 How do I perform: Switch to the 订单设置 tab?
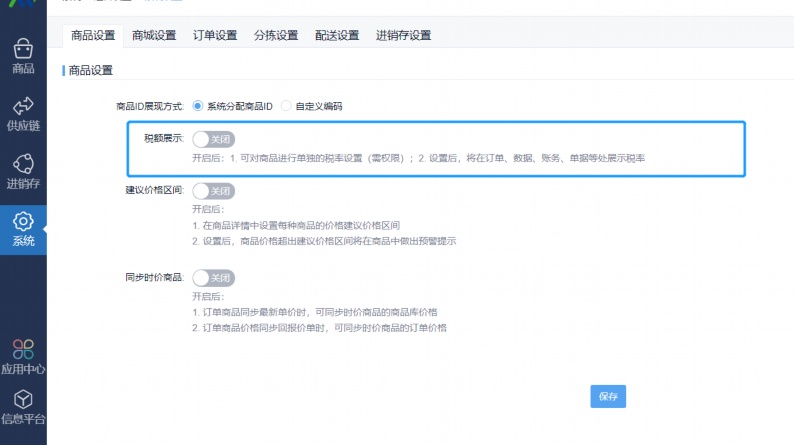tap(215, 35)
